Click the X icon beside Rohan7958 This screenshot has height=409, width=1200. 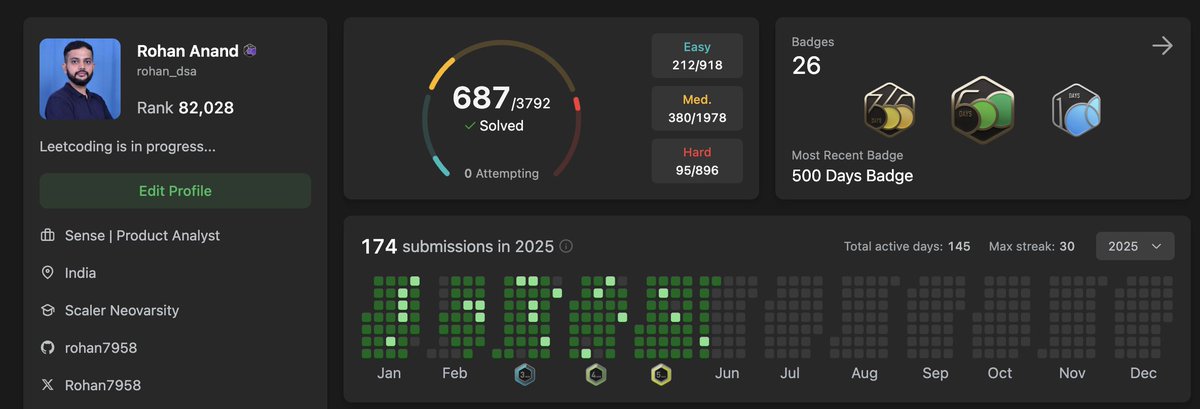pyautogui.click(x=47, y=385)
